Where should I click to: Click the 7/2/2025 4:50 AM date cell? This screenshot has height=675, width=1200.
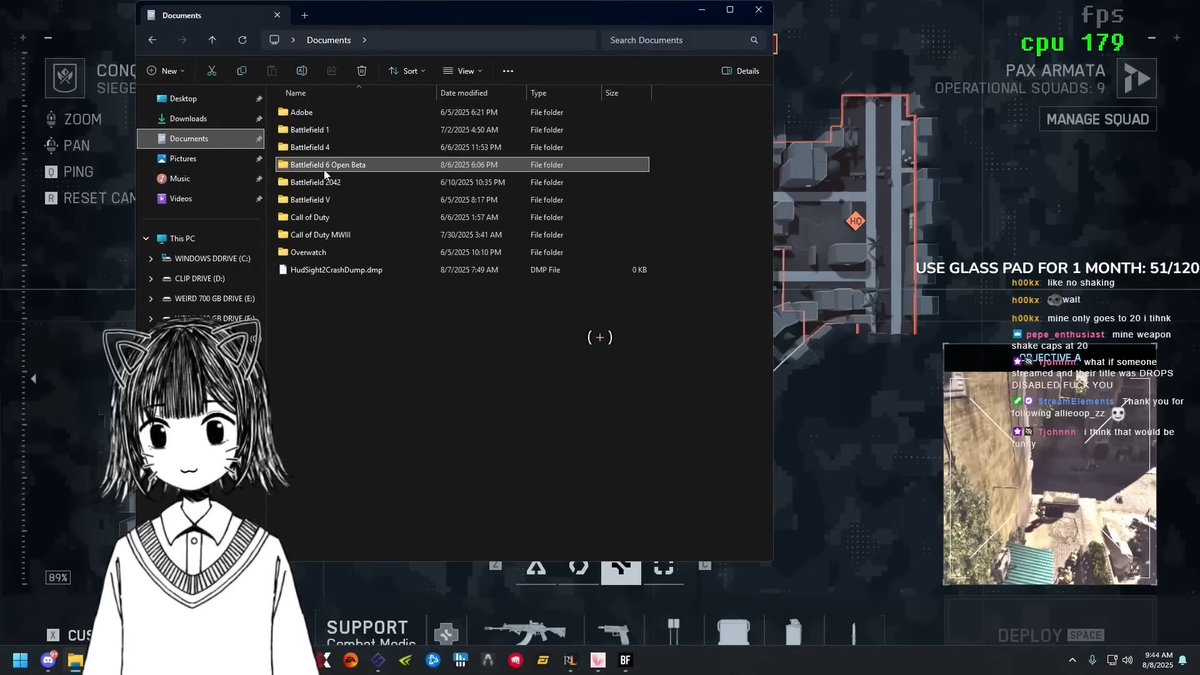click(469, 130)
